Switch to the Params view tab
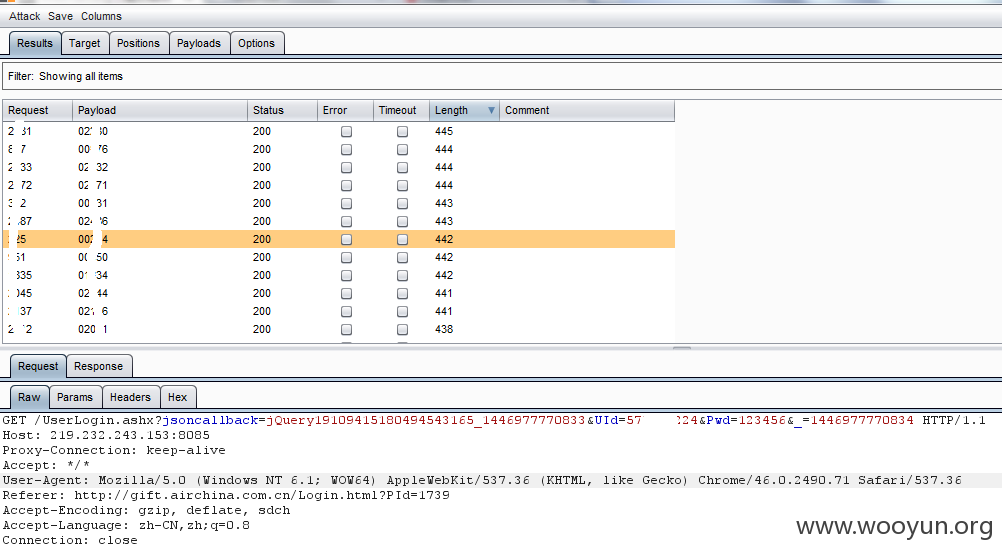Screen dimensions: 1002x555 pos(75,397)
